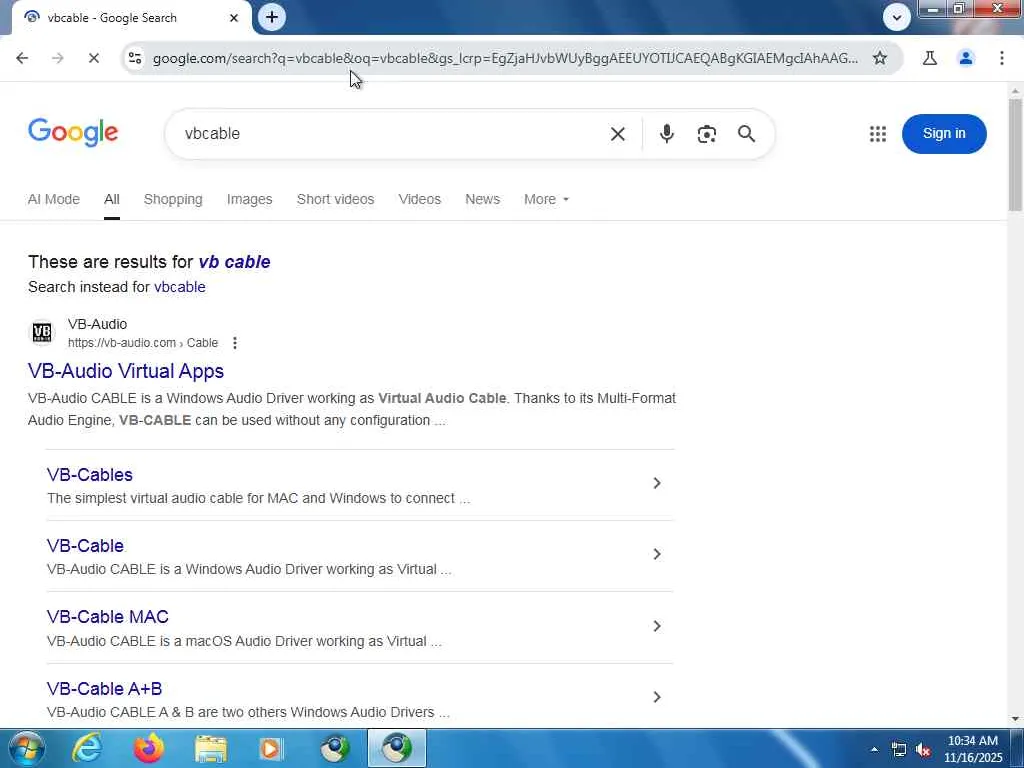Expand the VB-Cables row chevron
Viewport: 1024px width, 768px height.
tap(657, 483)
